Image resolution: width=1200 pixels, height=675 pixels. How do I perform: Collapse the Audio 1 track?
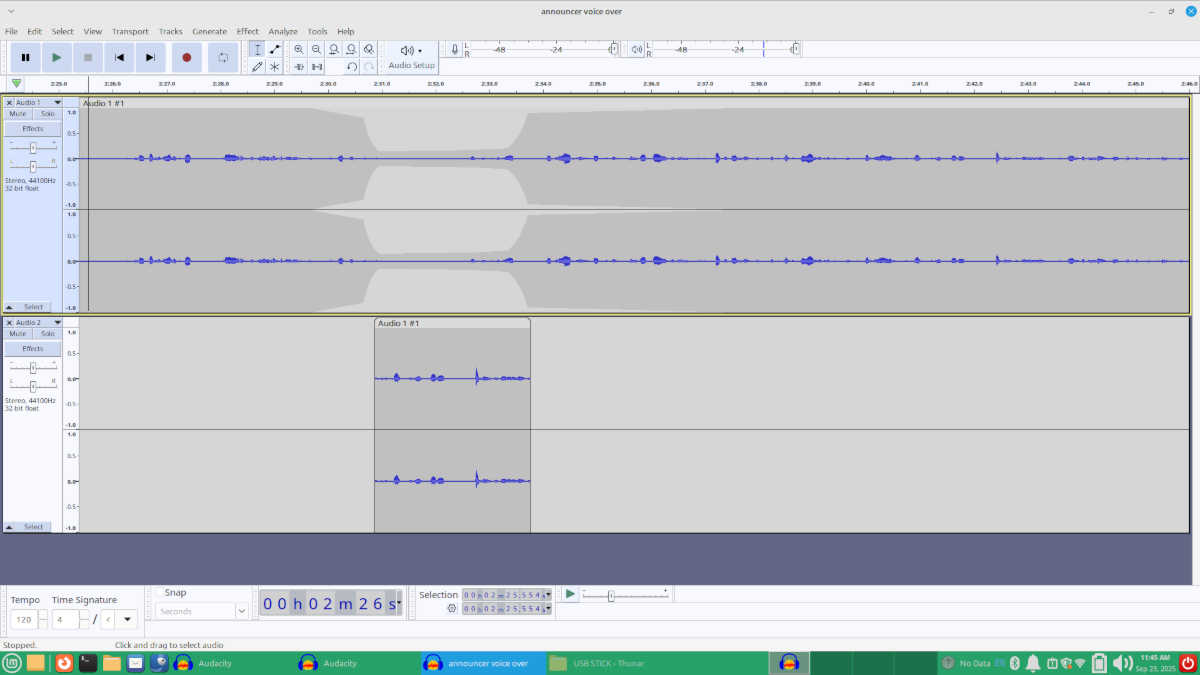(10, 307)
